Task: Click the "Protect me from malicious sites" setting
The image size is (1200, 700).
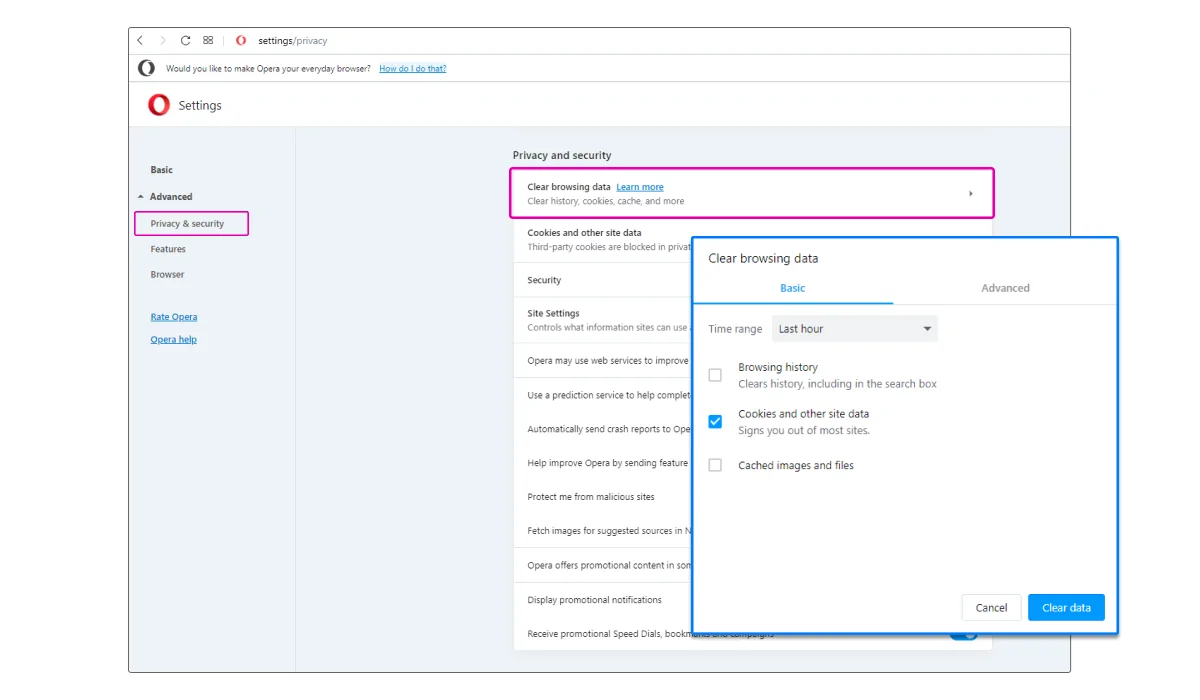Action: point(602,497)
